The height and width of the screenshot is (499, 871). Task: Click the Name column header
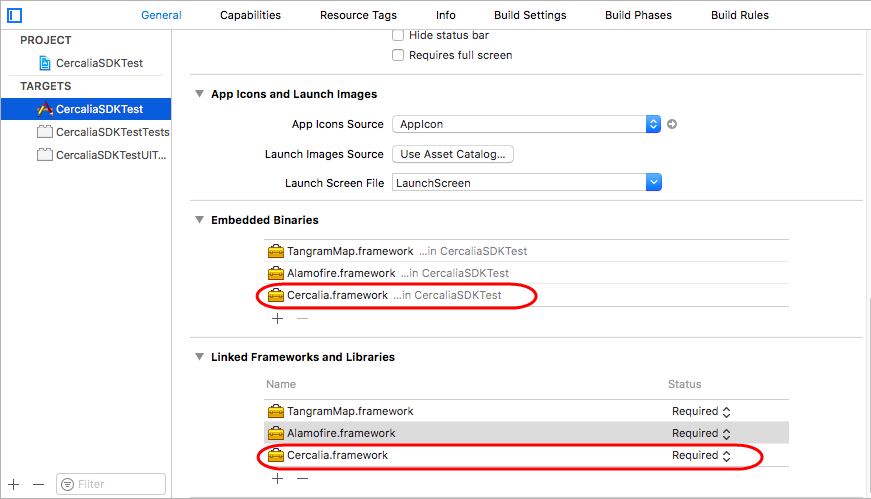coord(281,384)
